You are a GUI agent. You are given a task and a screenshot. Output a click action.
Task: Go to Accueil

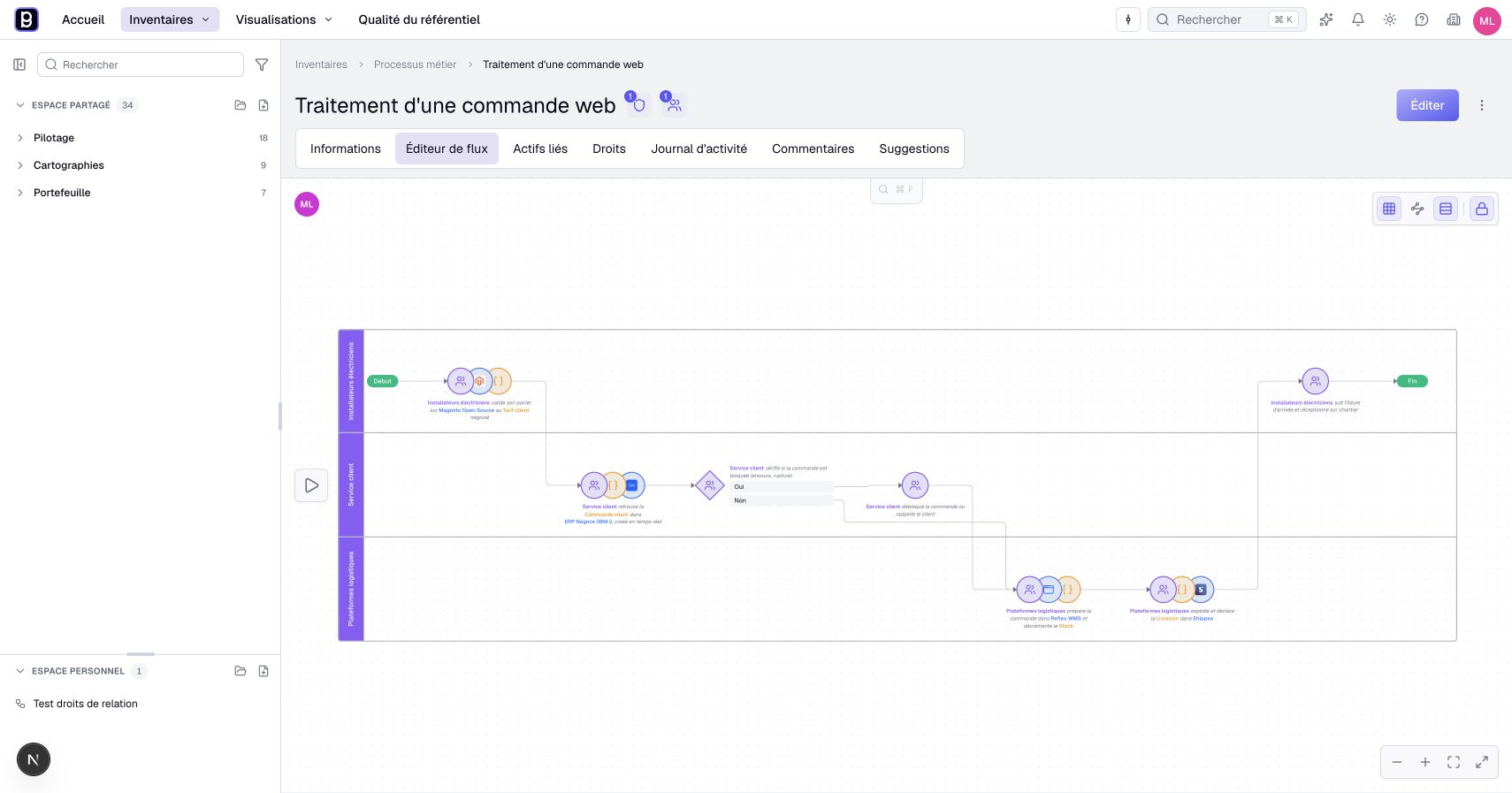[x=83, y=19]
